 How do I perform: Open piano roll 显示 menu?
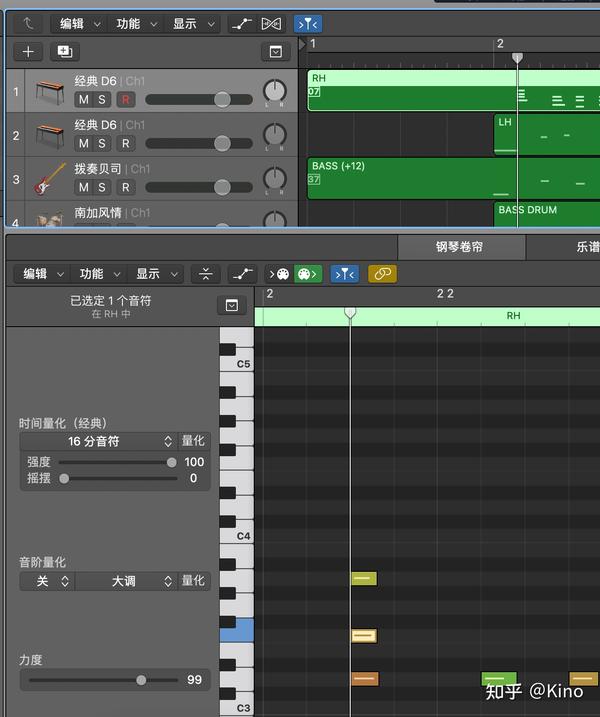click(155, 274)
